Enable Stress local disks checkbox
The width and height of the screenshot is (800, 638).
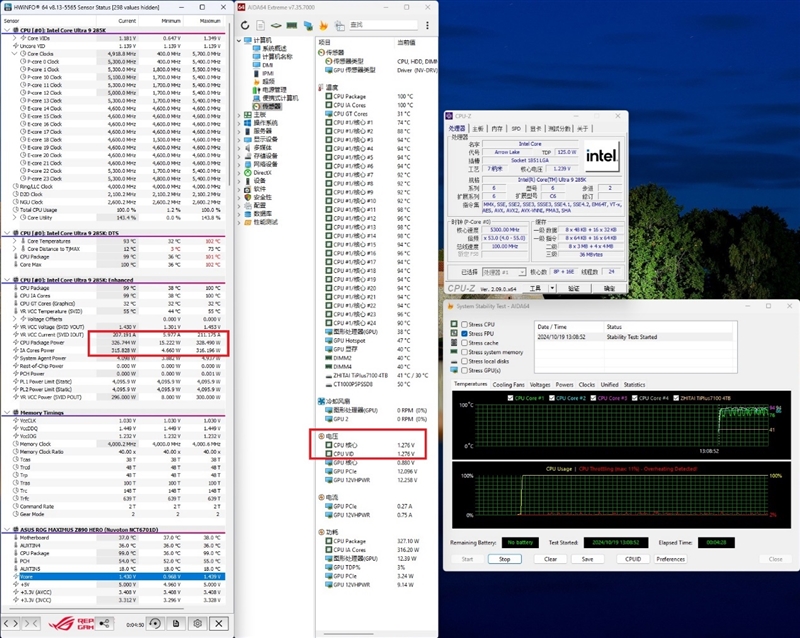[x=464, y=361]
